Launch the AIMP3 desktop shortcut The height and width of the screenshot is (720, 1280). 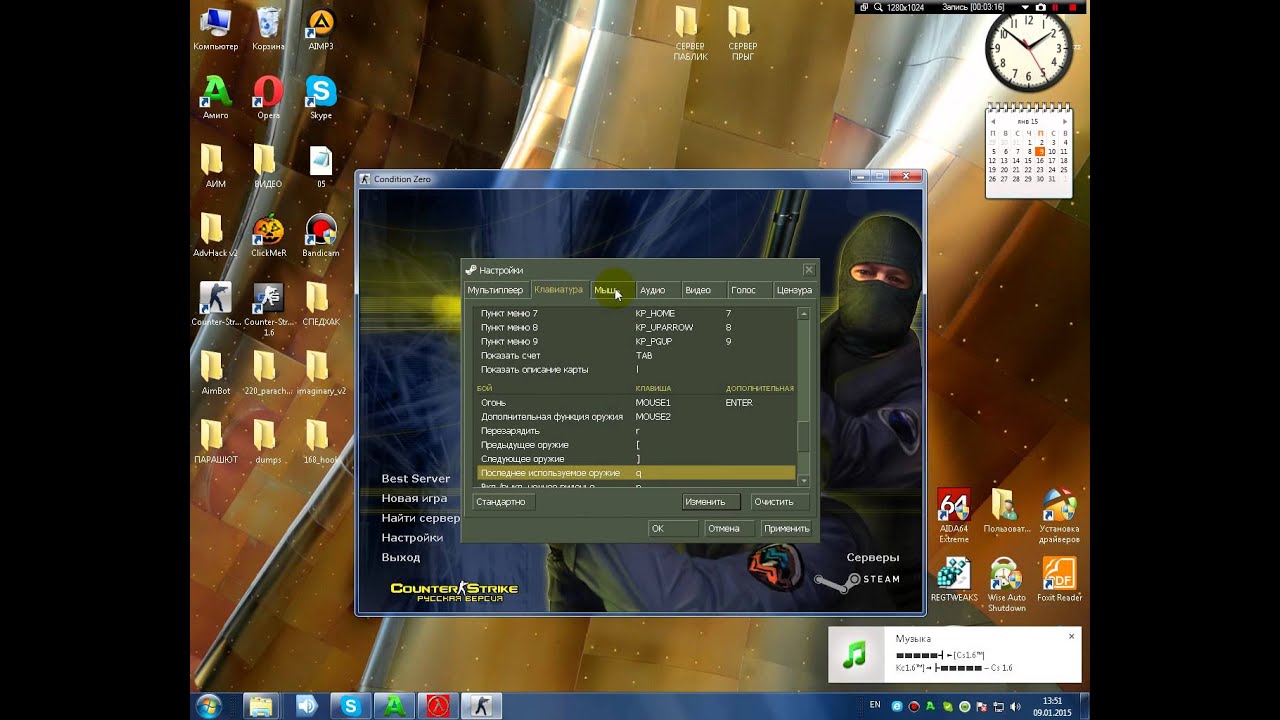pos(320,29)
